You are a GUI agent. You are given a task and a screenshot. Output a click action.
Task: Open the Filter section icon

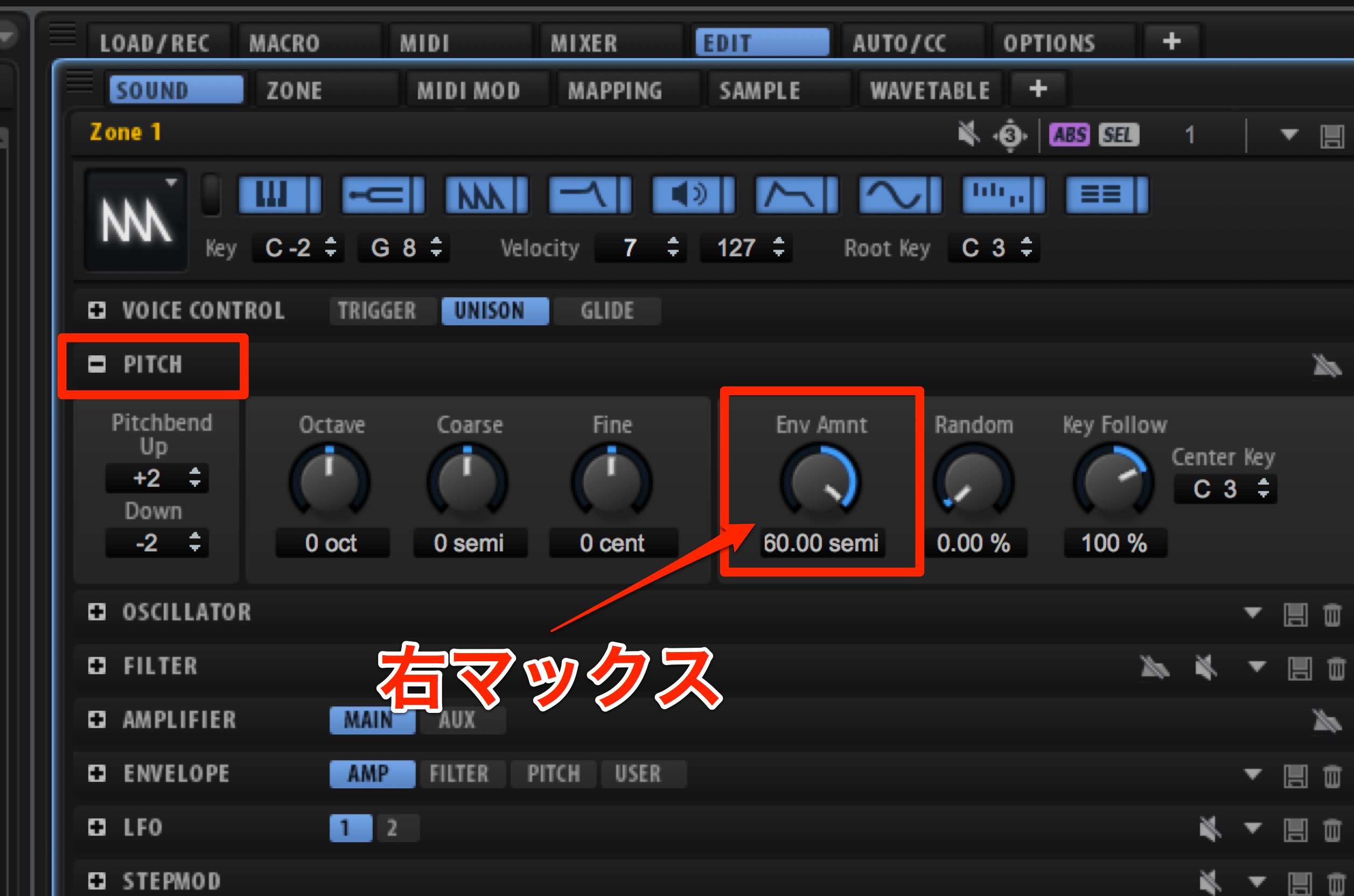[590, 195]
